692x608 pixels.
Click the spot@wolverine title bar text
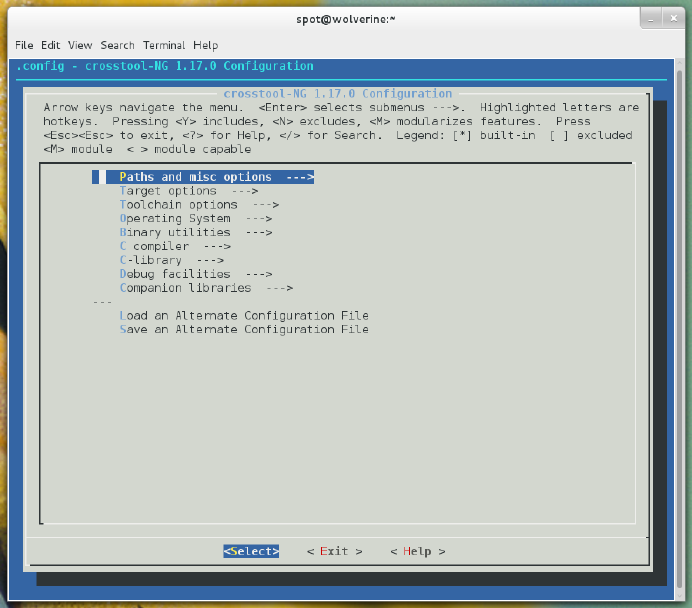[346, 19]
